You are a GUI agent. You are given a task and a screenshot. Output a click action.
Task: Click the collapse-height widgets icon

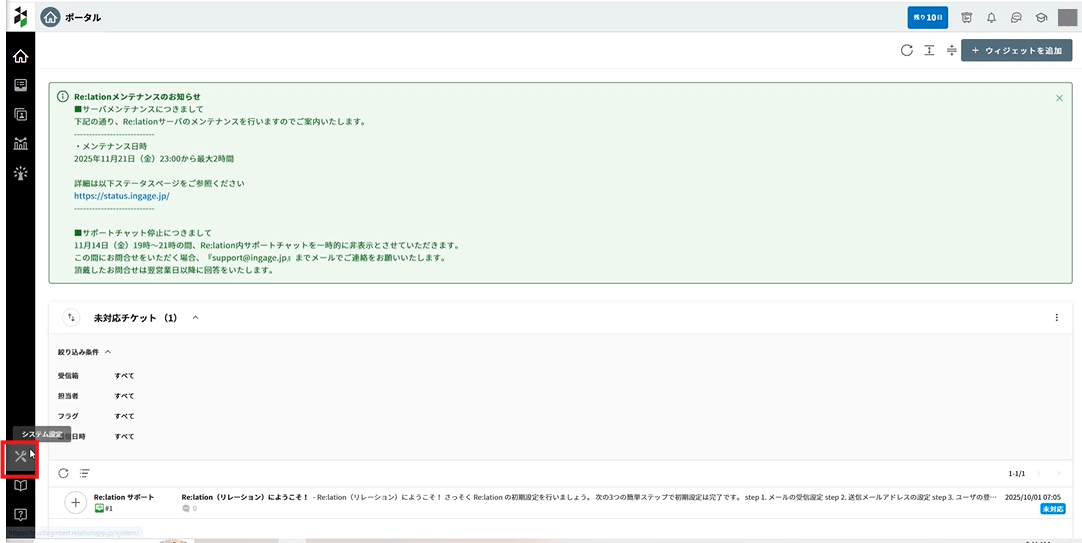tap(952, 50)
